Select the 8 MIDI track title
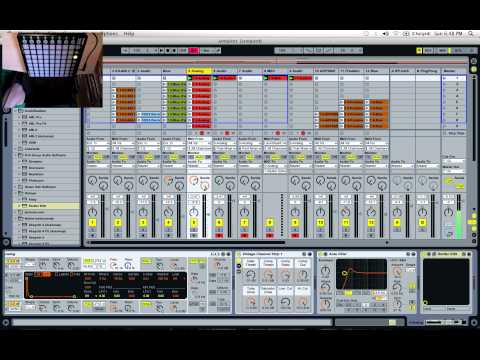This screenshot has height=360, width=480. [x=275, y=71]
